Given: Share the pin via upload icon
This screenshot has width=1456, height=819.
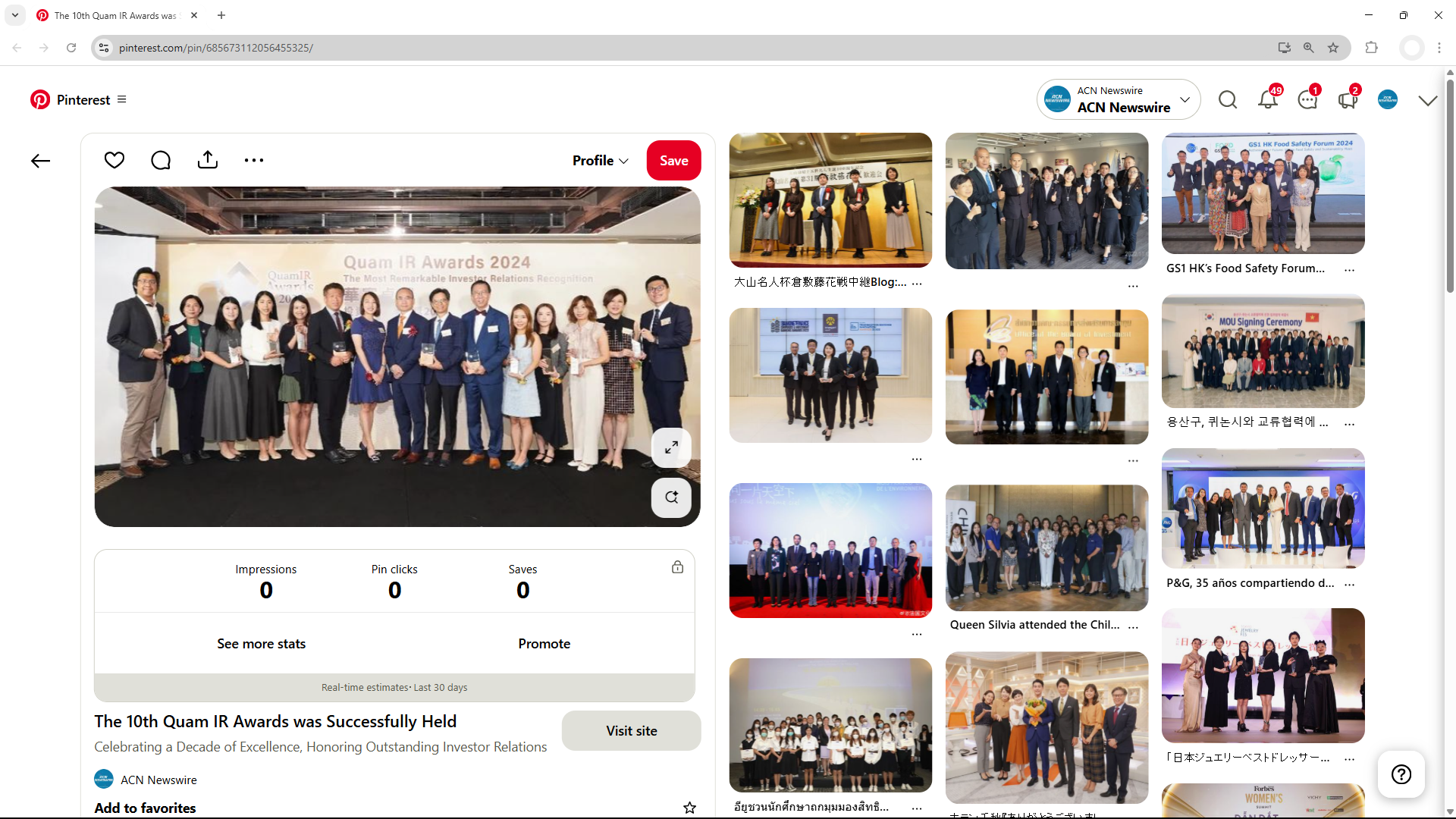Looking at the screenshot, I should [208, 160].
